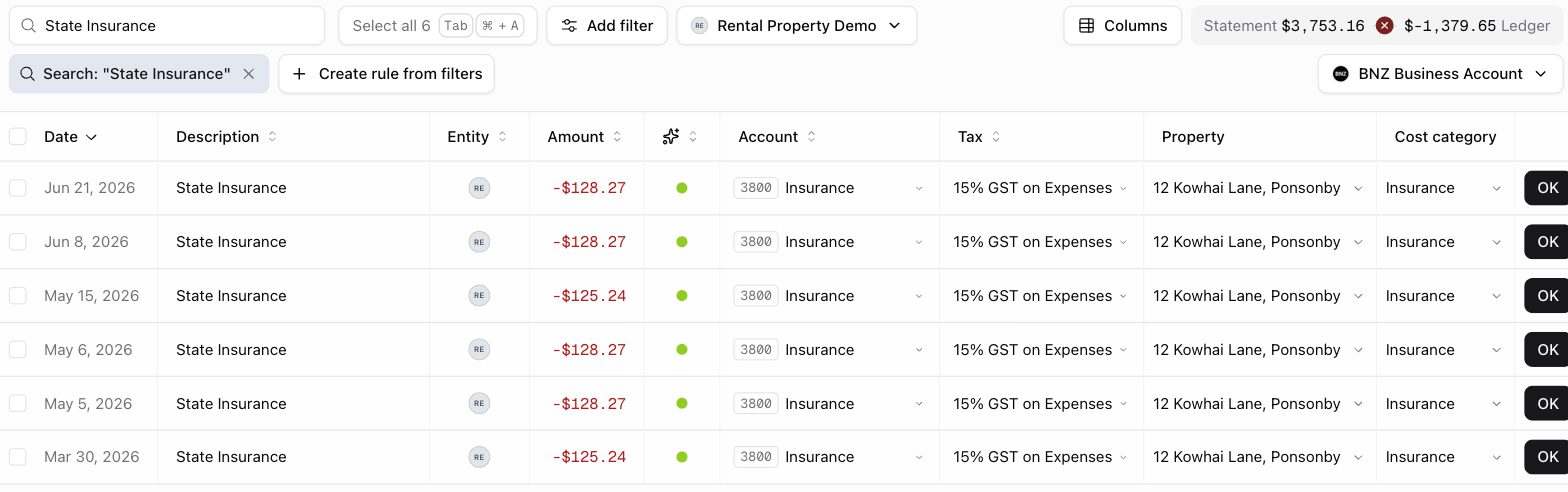The width and height of the screenshot is (1568, 492).
Task: Sort the table by the Date column header
Action: point(70,137)
